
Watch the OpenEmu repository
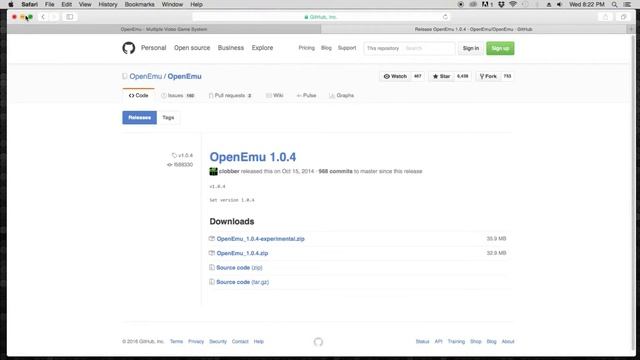[x=395, y=76]
